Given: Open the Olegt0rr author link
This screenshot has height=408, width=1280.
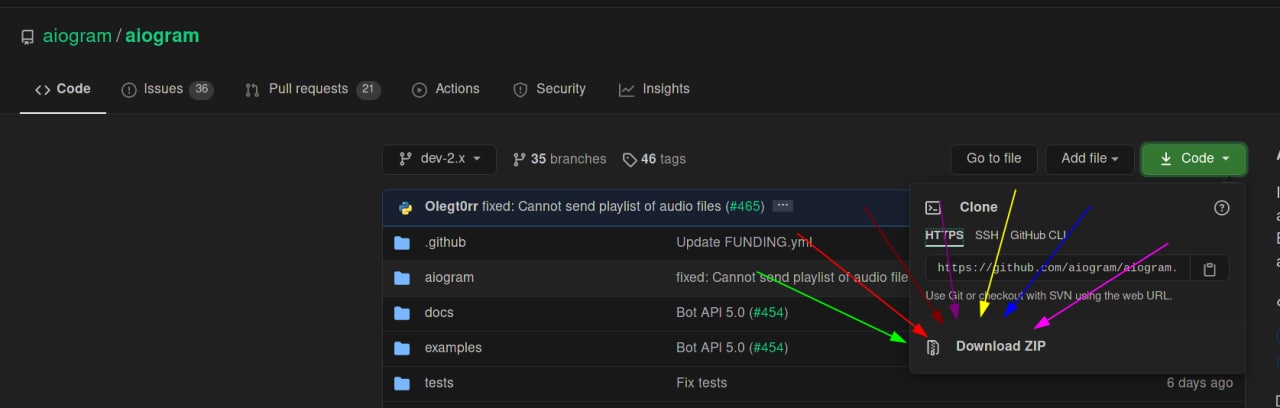Looking at the screenshot, I should (451, 207).
